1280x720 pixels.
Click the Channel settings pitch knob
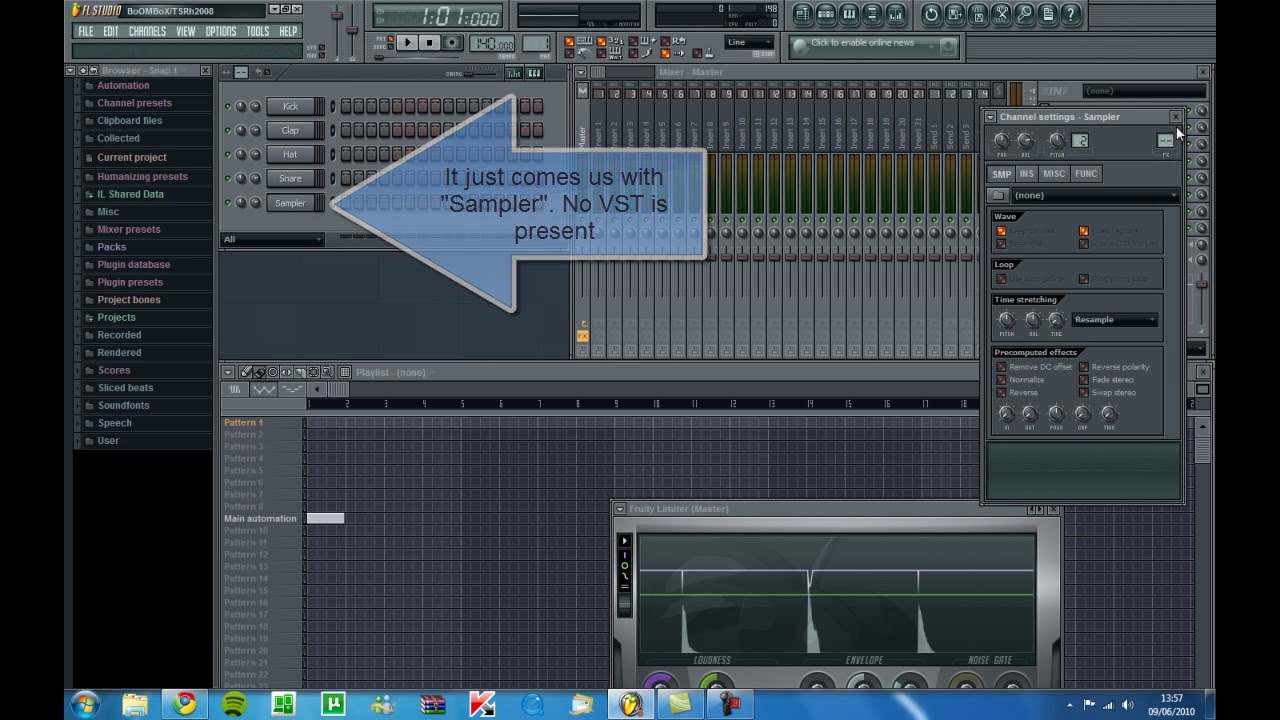pos(1056,141)
